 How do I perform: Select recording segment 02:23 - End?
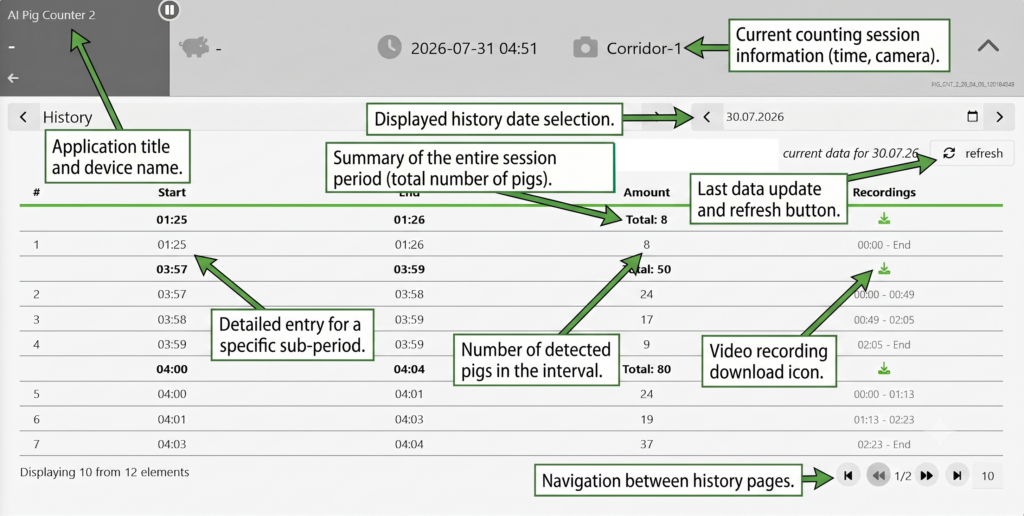click(884, 444)
